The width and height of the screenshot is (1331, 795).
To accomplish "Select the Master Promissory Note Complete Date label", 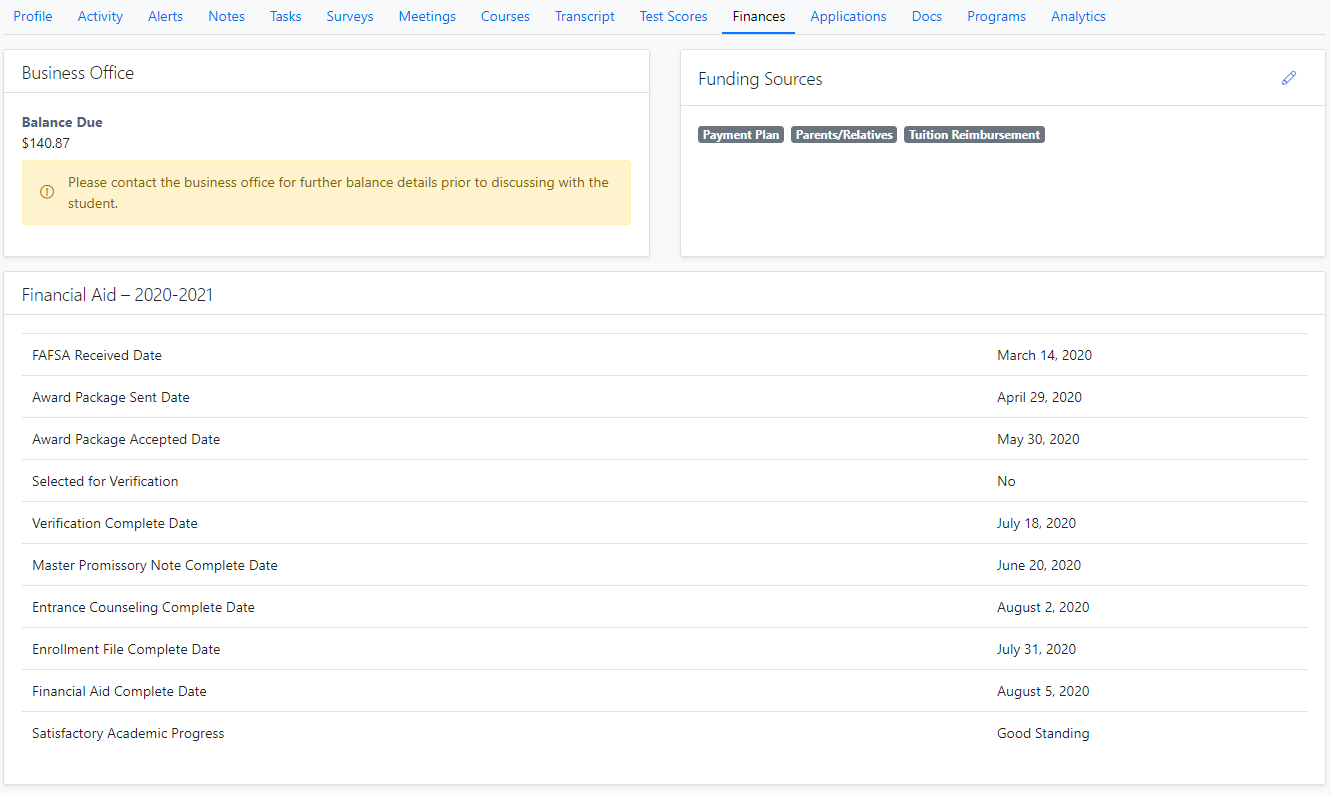I will coord(155,565).
